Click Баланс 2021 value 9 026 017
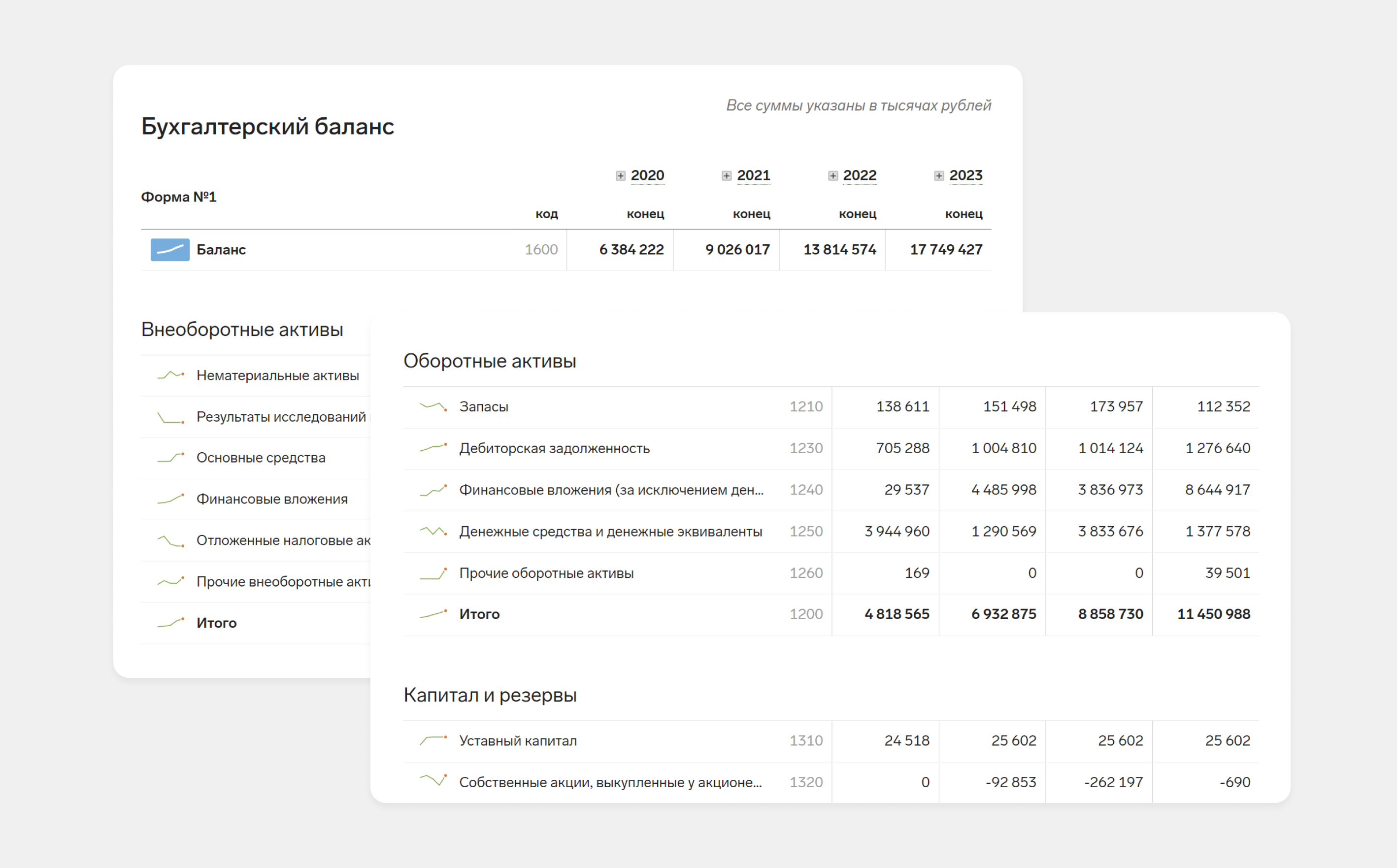The width and height of the screenshot is (1397, 868). [737, 250]
